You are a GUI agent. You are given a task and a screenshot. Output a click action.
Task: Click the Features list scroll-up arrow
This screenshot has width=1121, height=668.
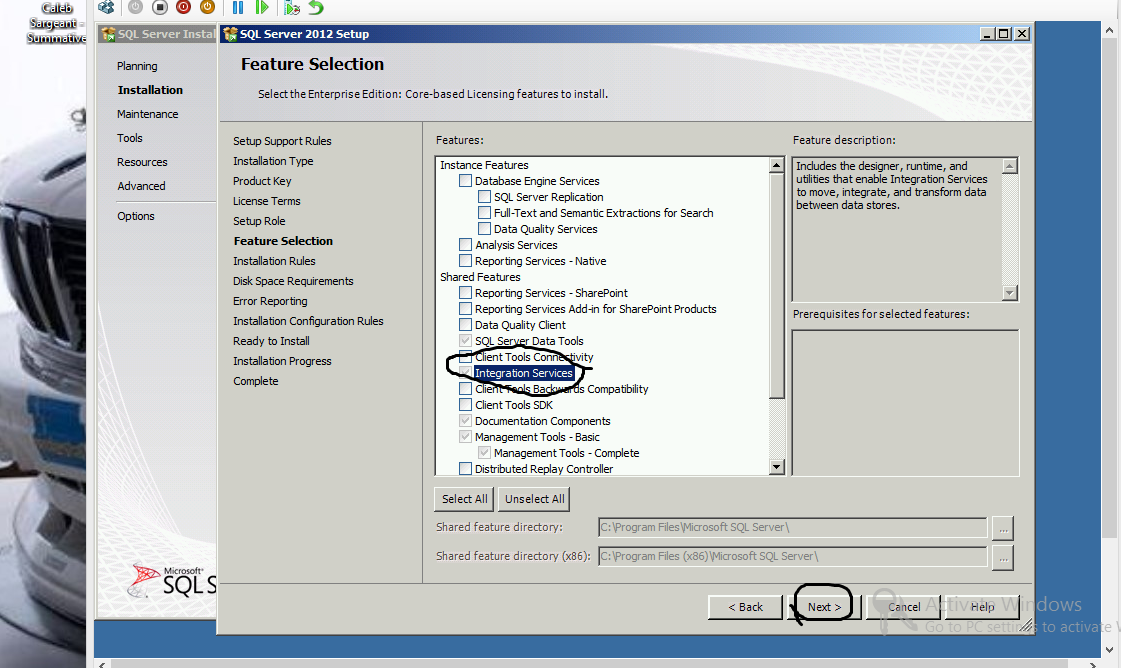tap(777, 165)
